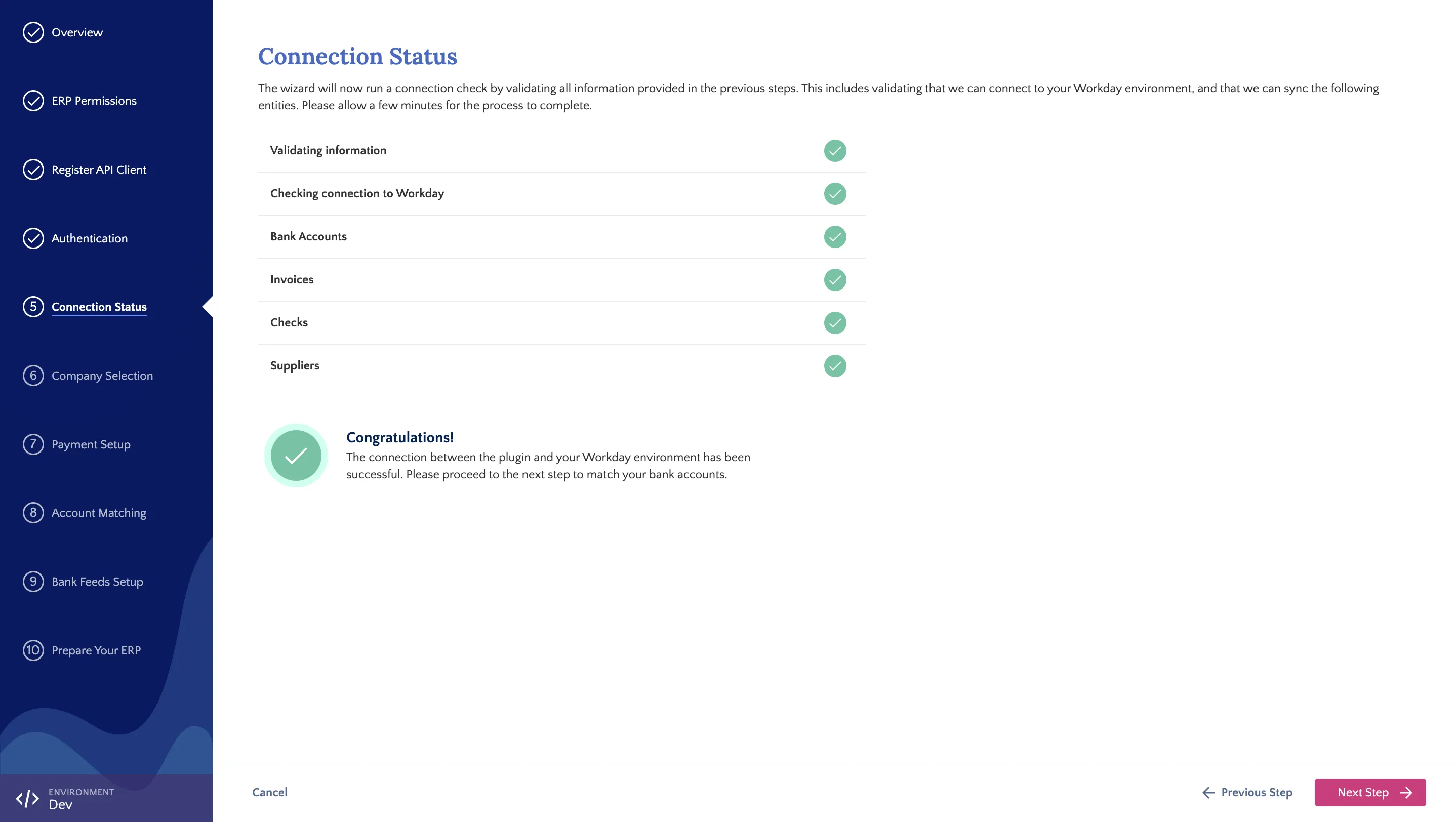
Task: Click the green check for Suppliers
Action: click(835, 365)
